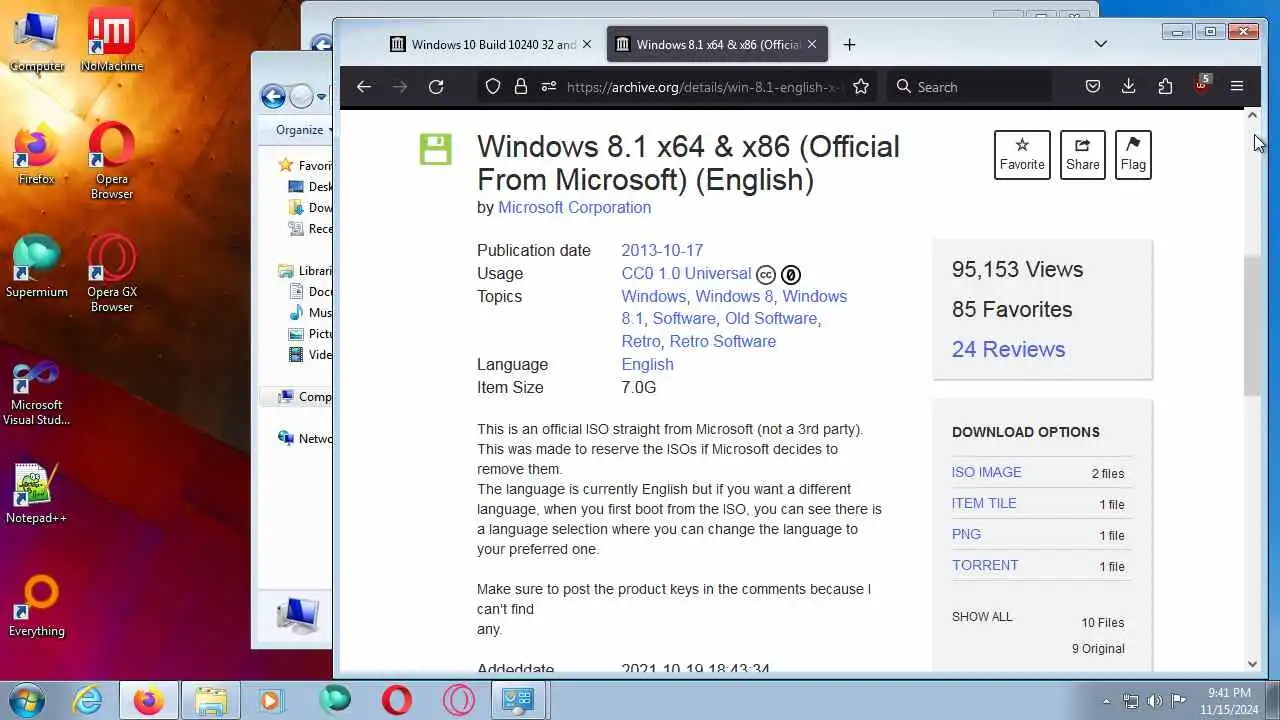Open the Windows Start menu orb
The height and width of the screenshot is (720, 1280).
pos(26,700)
